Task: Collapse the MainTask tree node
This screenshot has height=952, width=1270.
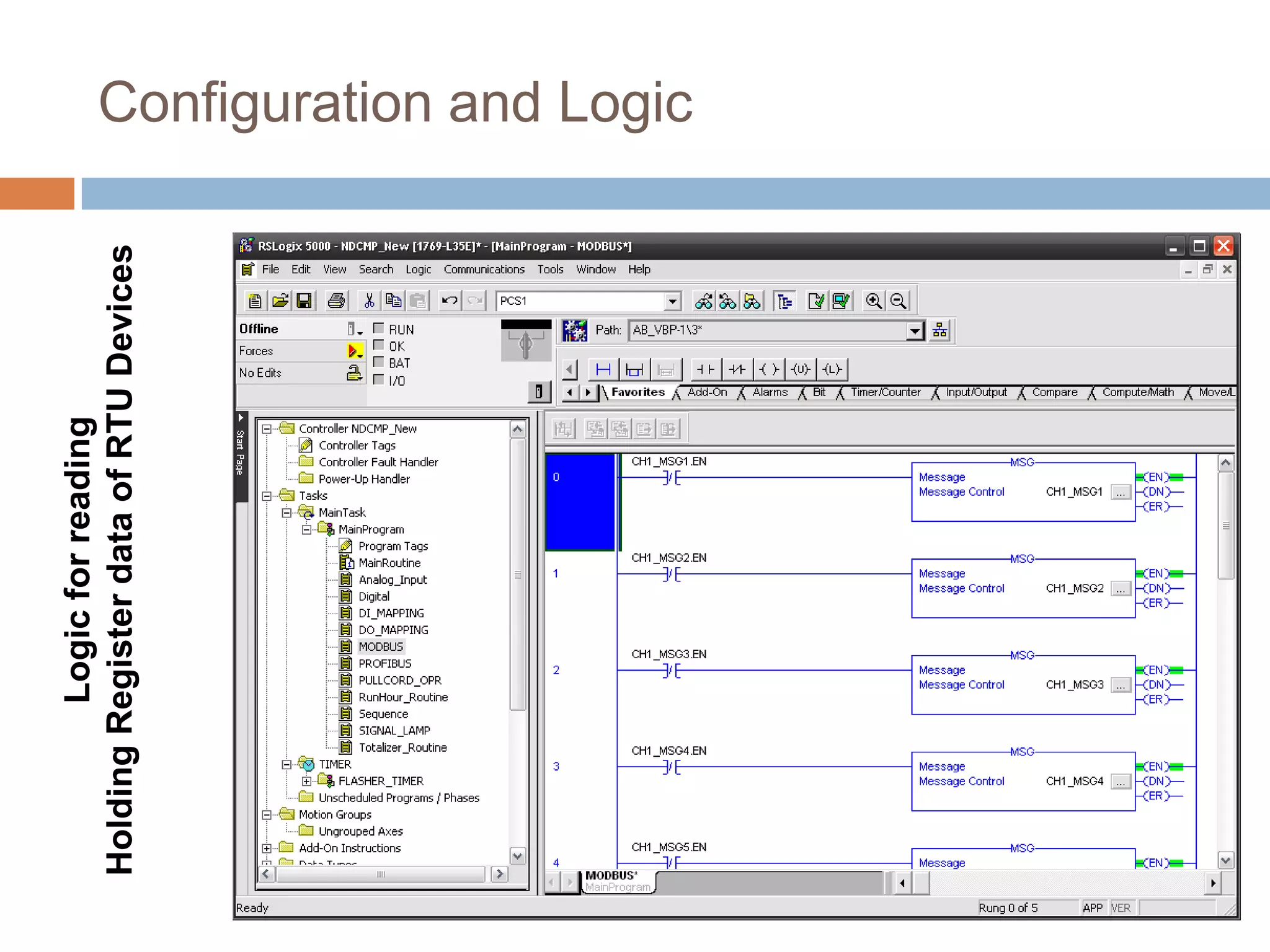Action: pos(286,513)
